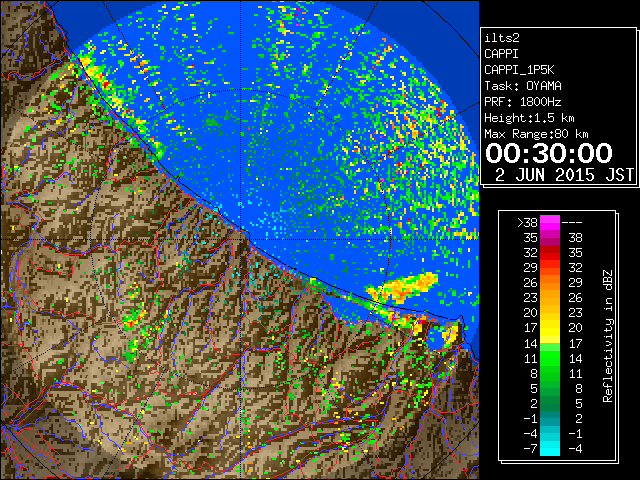Click the '2 JUN 2015 JST' date
Screen dimensions: 640x480
[x=564, y=175]
